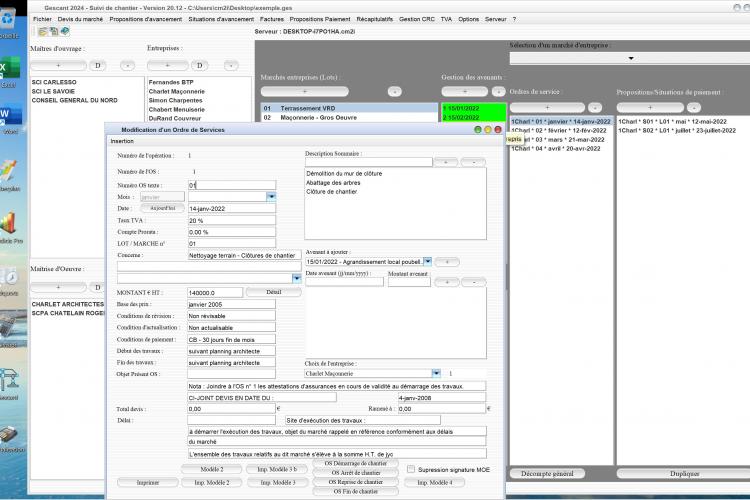Open the Choix de l'entreprise dropdown
Viewport: 750px width, 500px height.
(x=436, y=373)
